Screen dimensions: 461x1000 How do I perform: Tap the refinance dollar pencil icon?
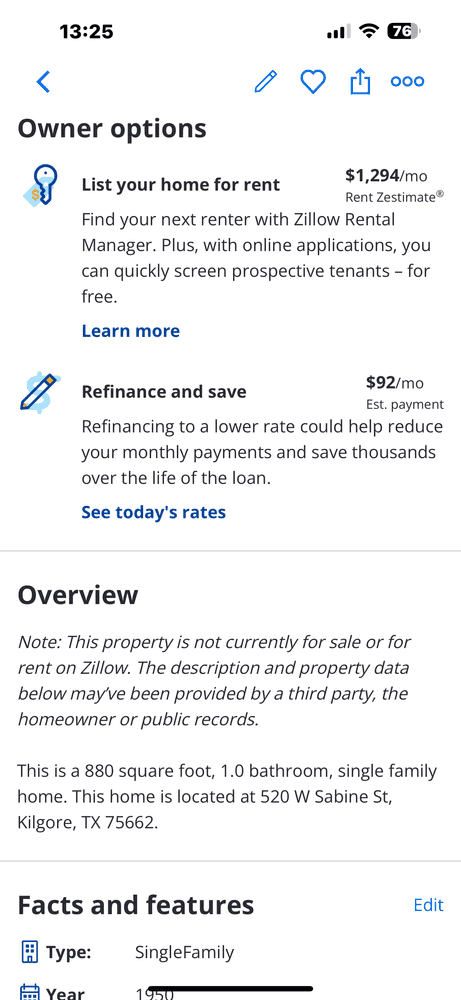[x=40, y=392]
